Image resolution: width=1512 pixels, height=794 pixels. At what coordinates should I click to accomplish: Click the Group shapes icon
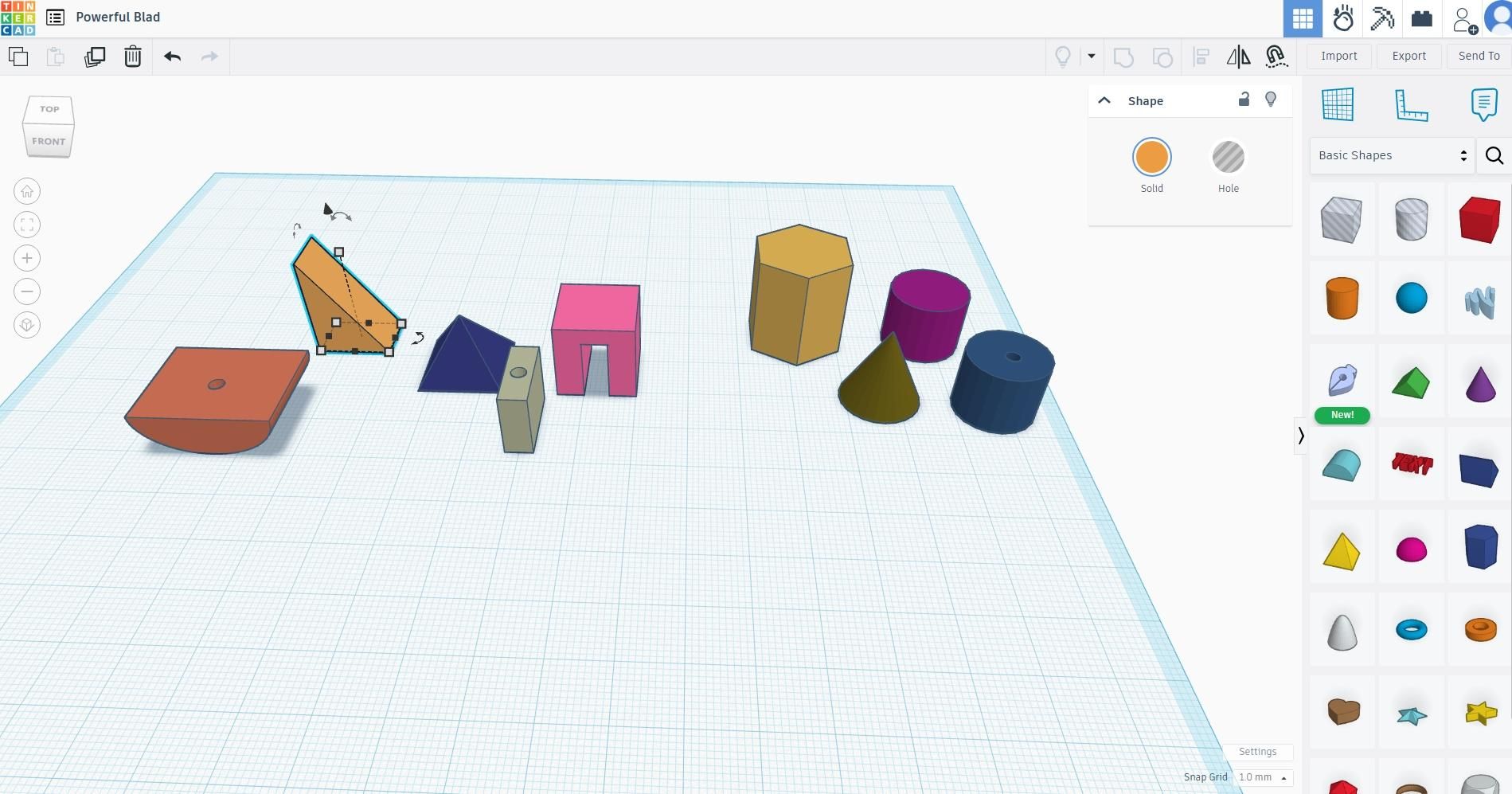click(1123, 57)
